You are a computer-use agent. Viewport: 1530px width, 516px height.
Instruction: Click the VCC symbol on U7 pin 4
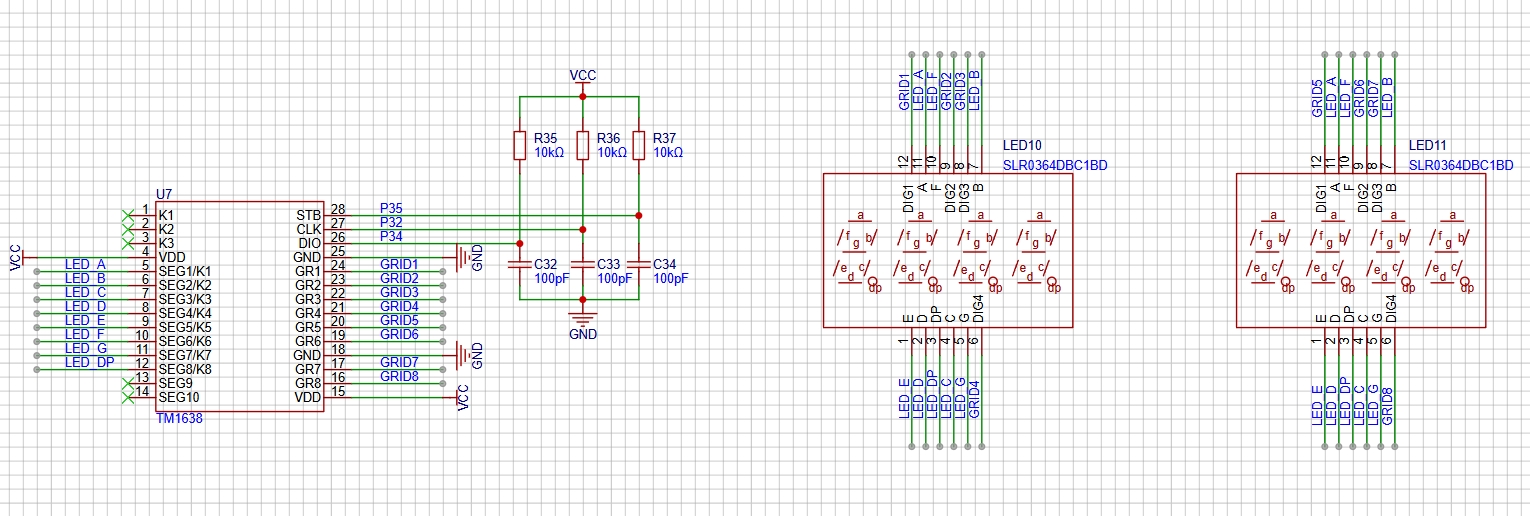17,258
